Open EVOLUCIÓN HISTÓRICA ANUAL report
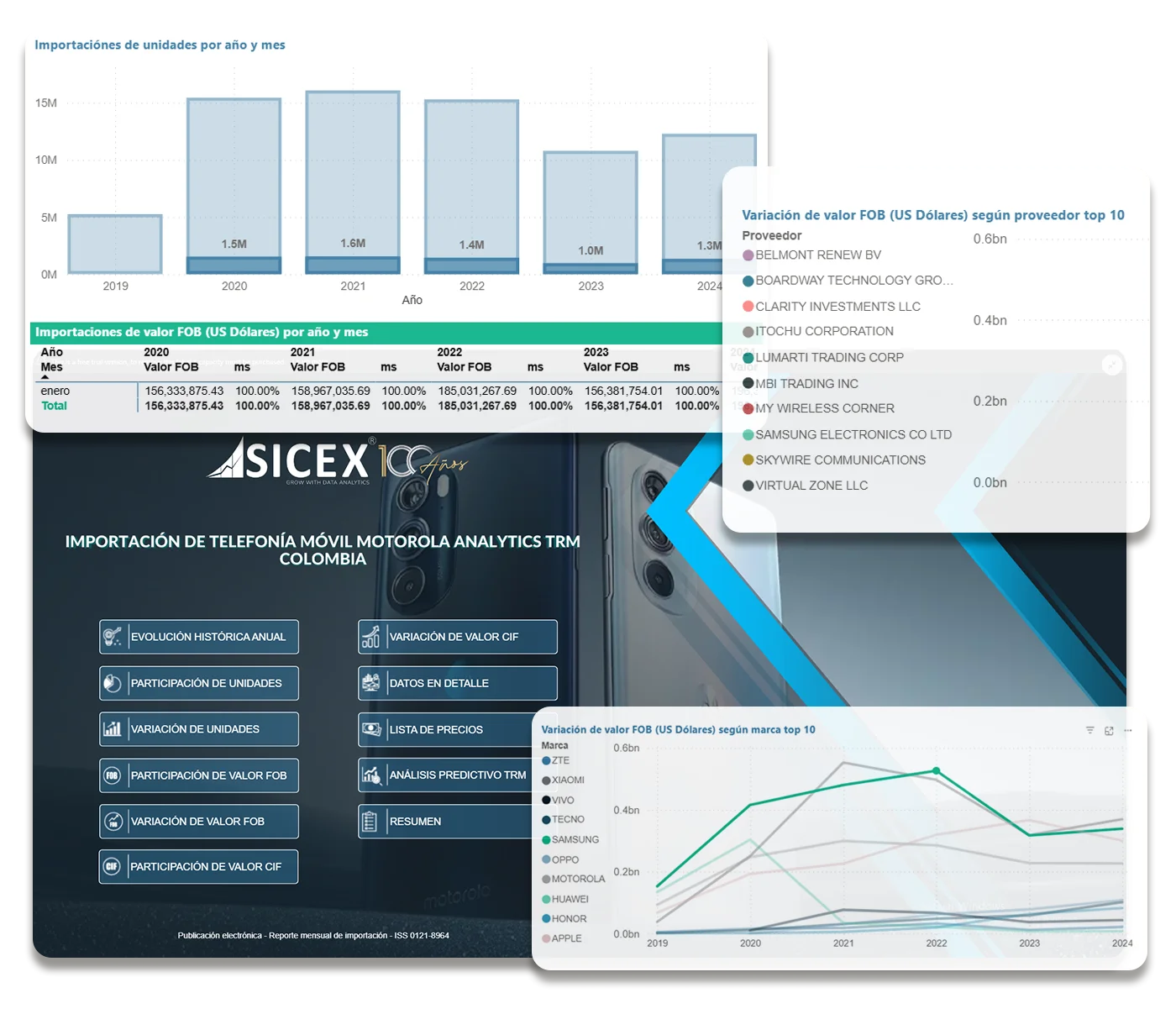 pyautogui.click(x=199, y=637)
